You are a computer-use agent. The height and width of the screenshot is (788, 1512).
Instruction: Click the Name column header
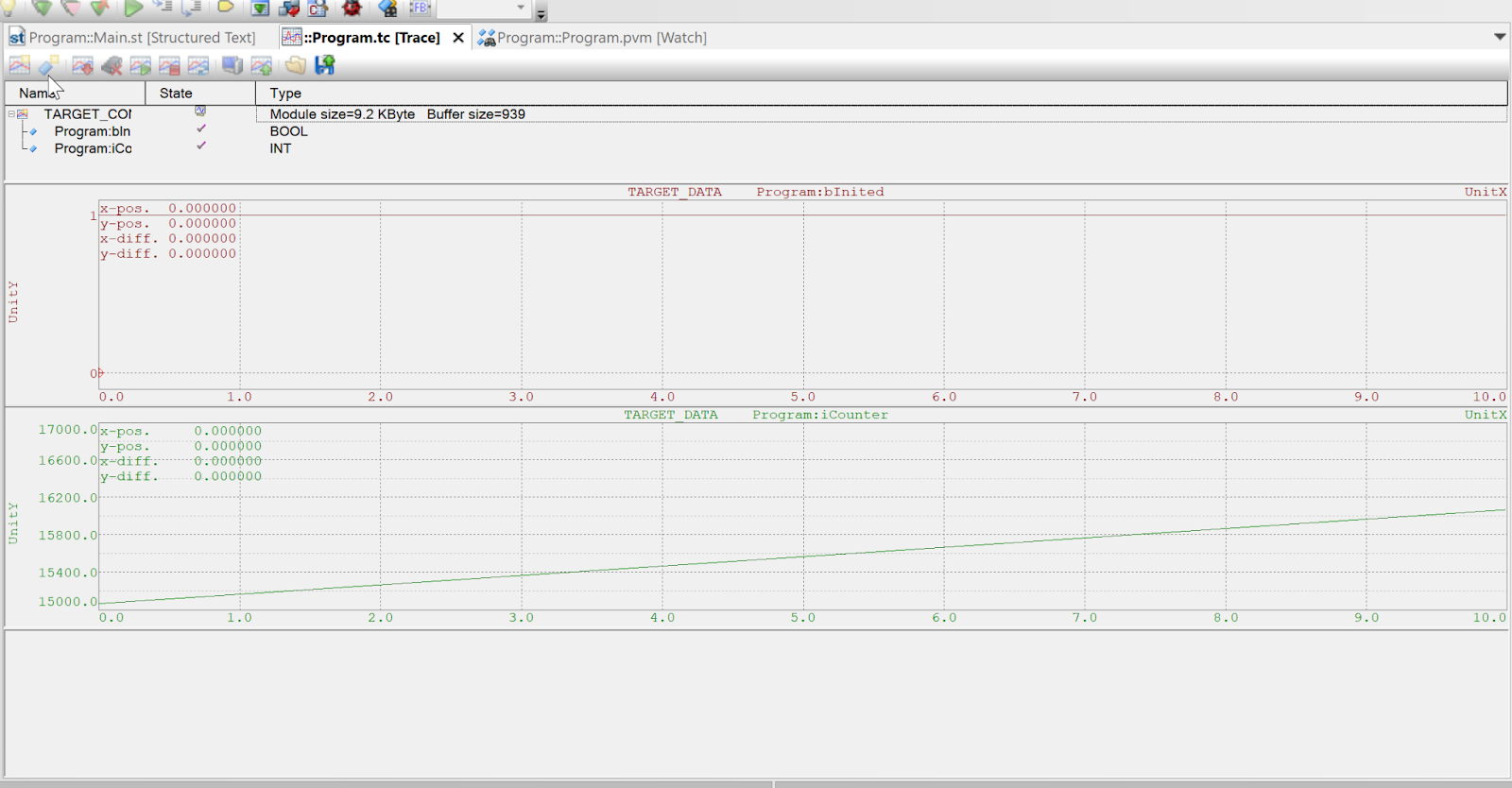pos(75,93)
